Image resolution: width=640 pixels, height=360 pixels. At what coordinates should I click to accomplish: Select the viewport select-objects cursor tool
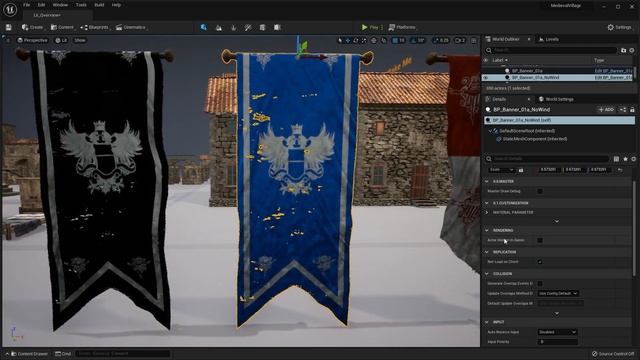[x=340, y=40]
